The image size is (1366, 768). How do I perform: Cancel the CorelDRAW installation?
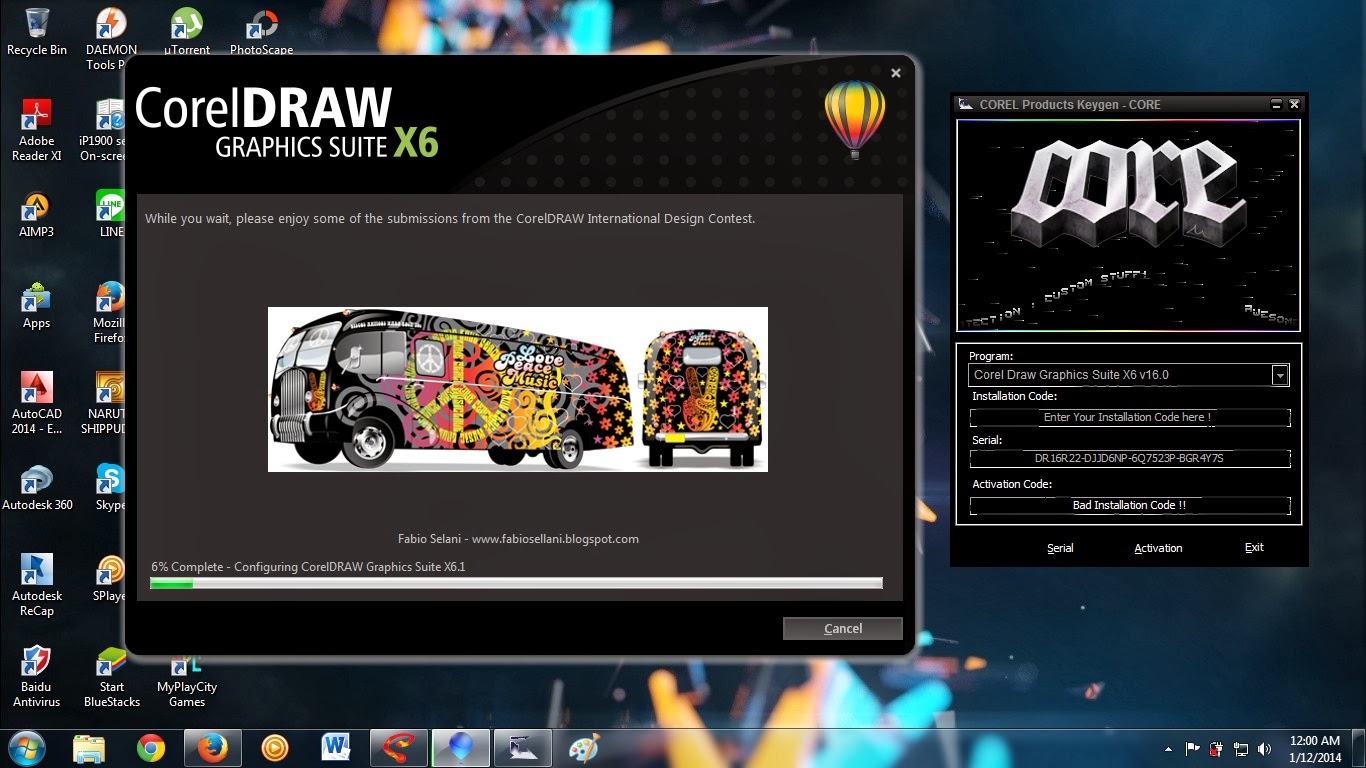842,628
